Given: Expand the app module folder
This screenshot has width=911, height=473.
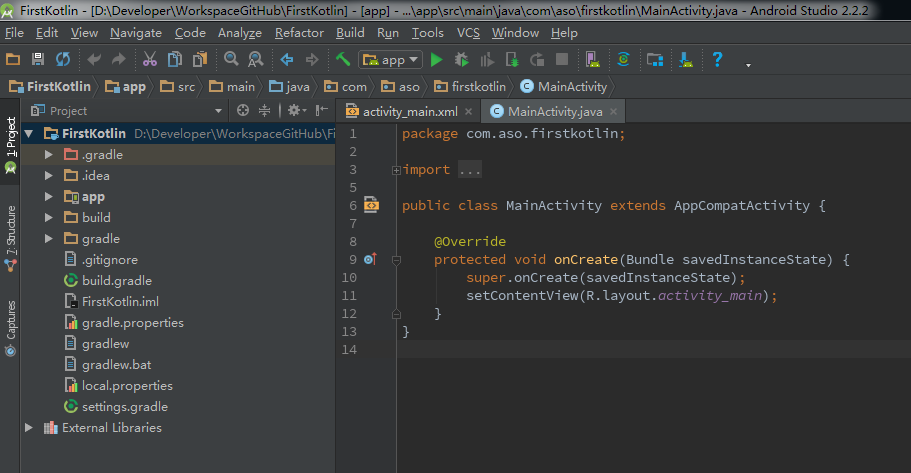Looking at the screenshot, I should (49, 196).
